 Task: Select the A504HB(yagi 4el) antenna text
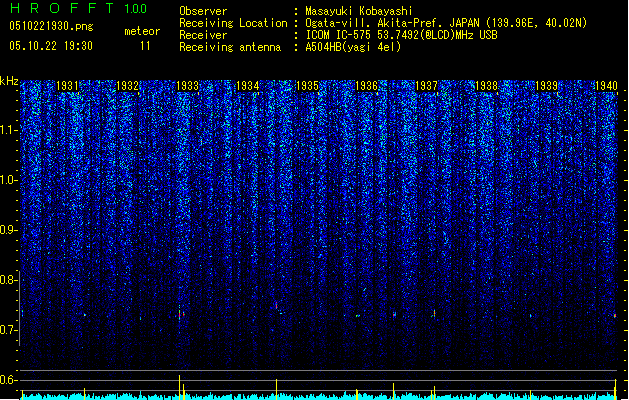pos(353,47)
